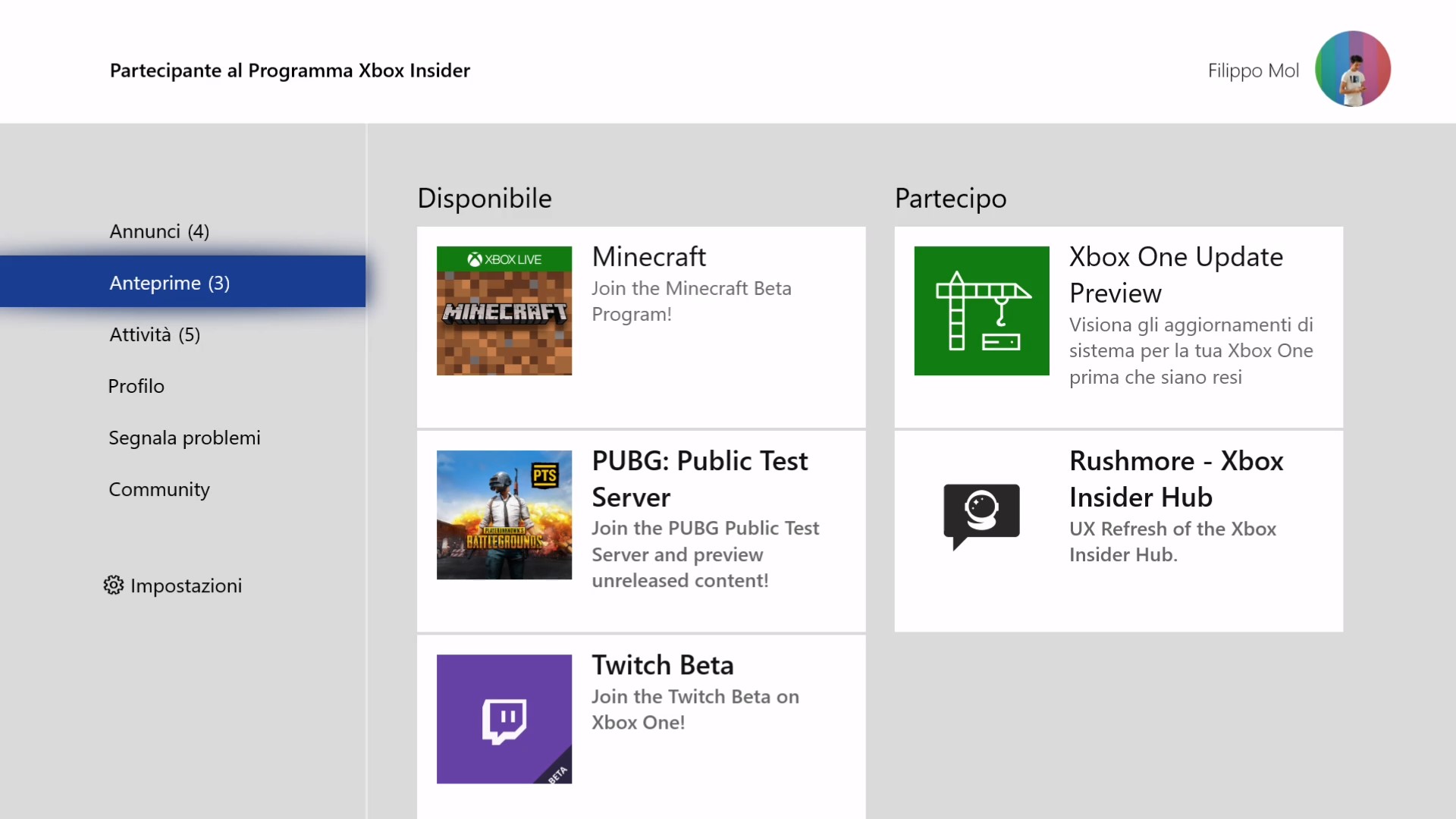
Task: Click Rushmore - Xbox Insider Hub title
Action: [1176, 479]
